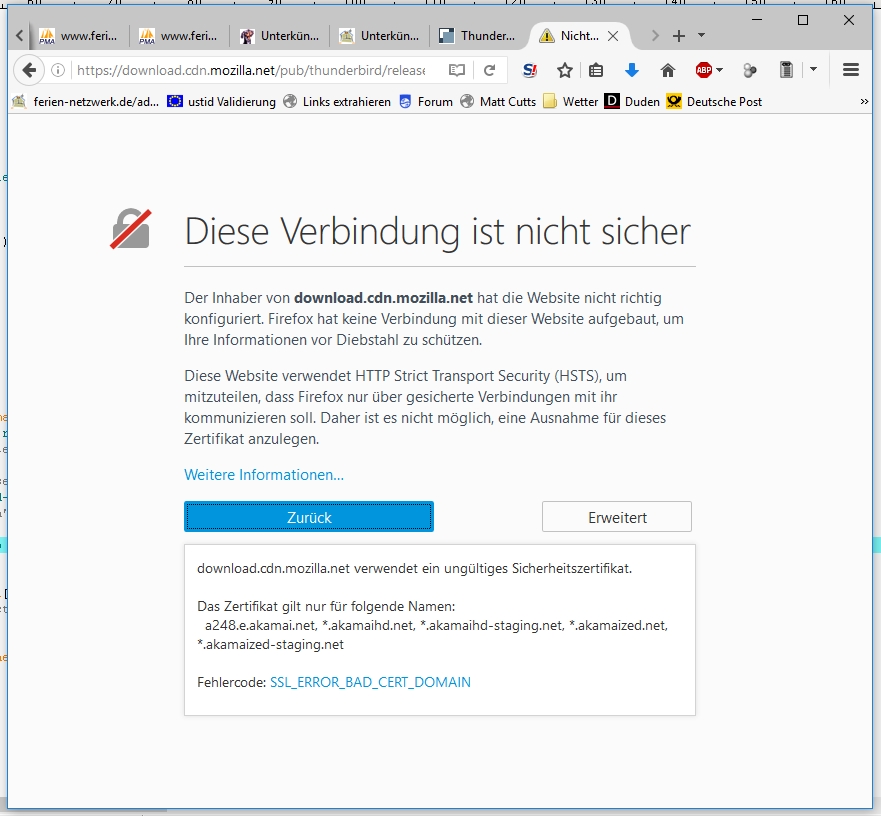Screen dimensions: 881x816
Task: Close the active Nicht... tab
Action: [x=613, y=36]
